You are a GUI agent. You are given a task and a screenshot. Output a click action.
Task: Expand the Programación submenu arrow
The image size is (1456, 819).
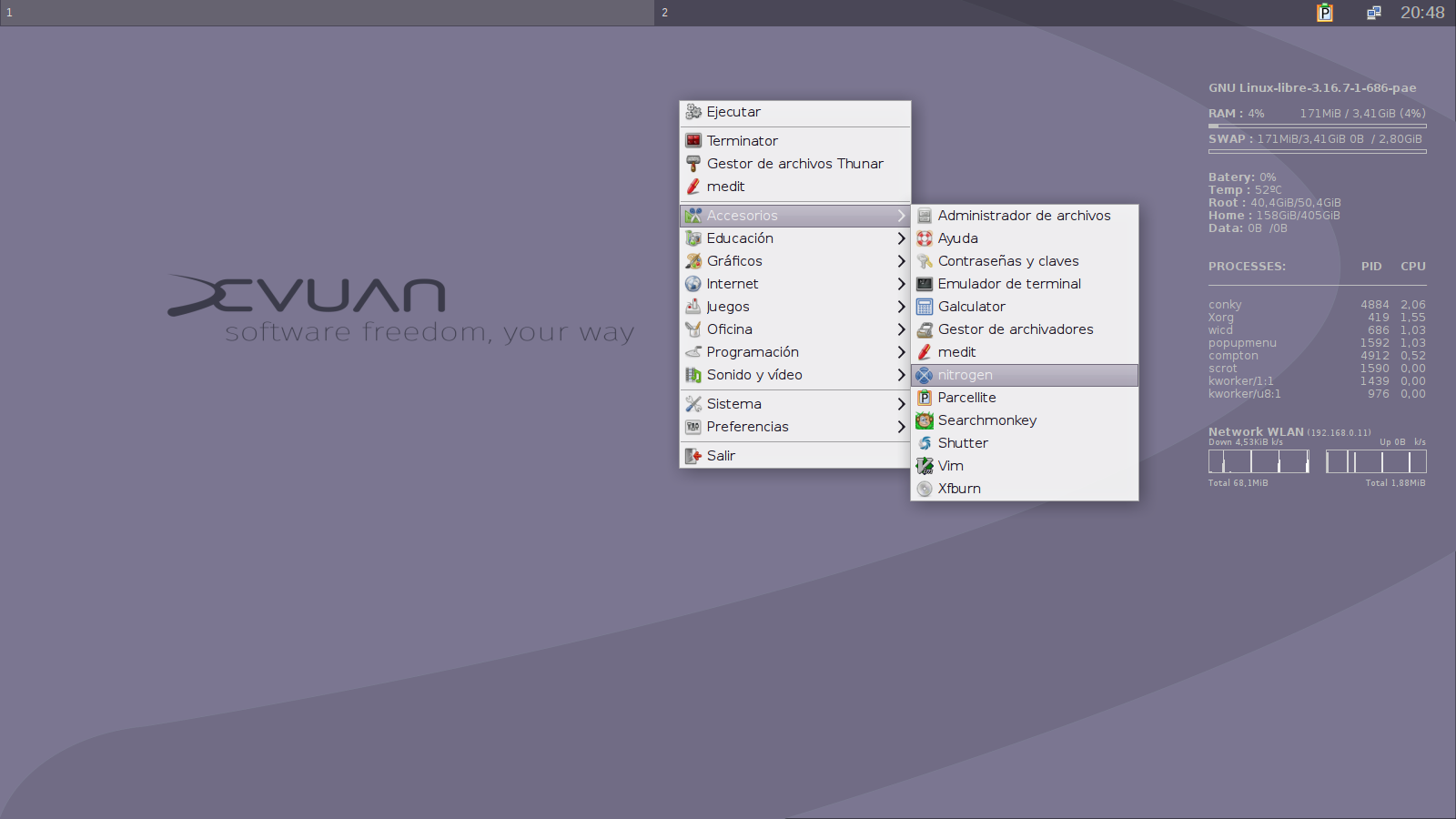point(901,352)
